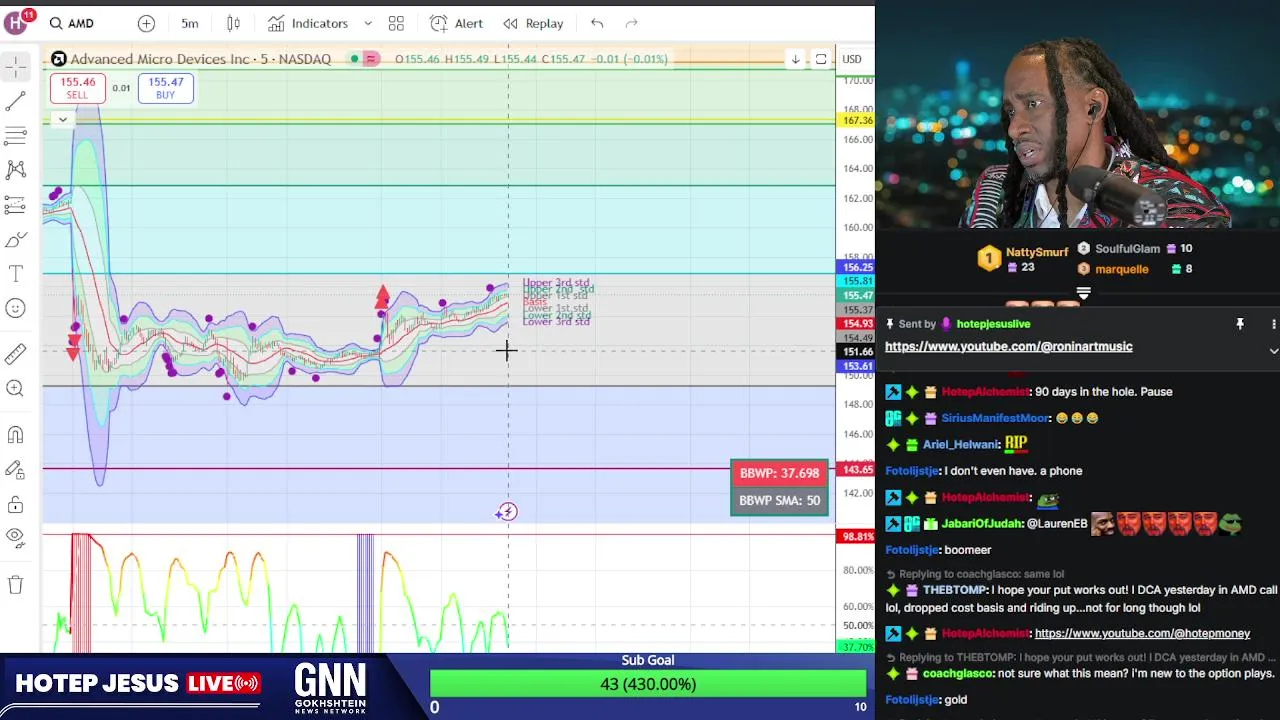Select the brush drawing tool
The width and height of the screenshot is (1280, 720).
click(15, 239)
